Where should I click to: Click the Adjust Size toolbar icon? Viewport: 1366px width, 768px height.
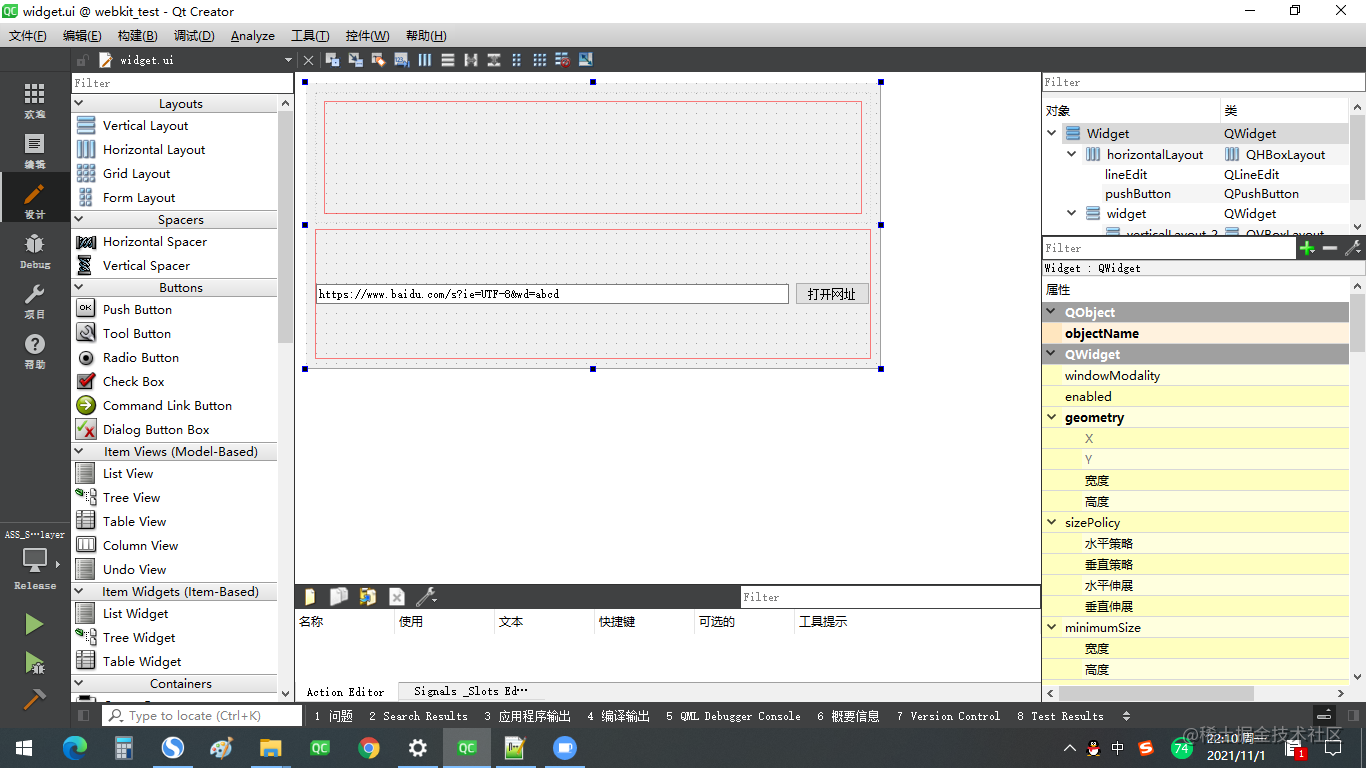tap(586, 60)
